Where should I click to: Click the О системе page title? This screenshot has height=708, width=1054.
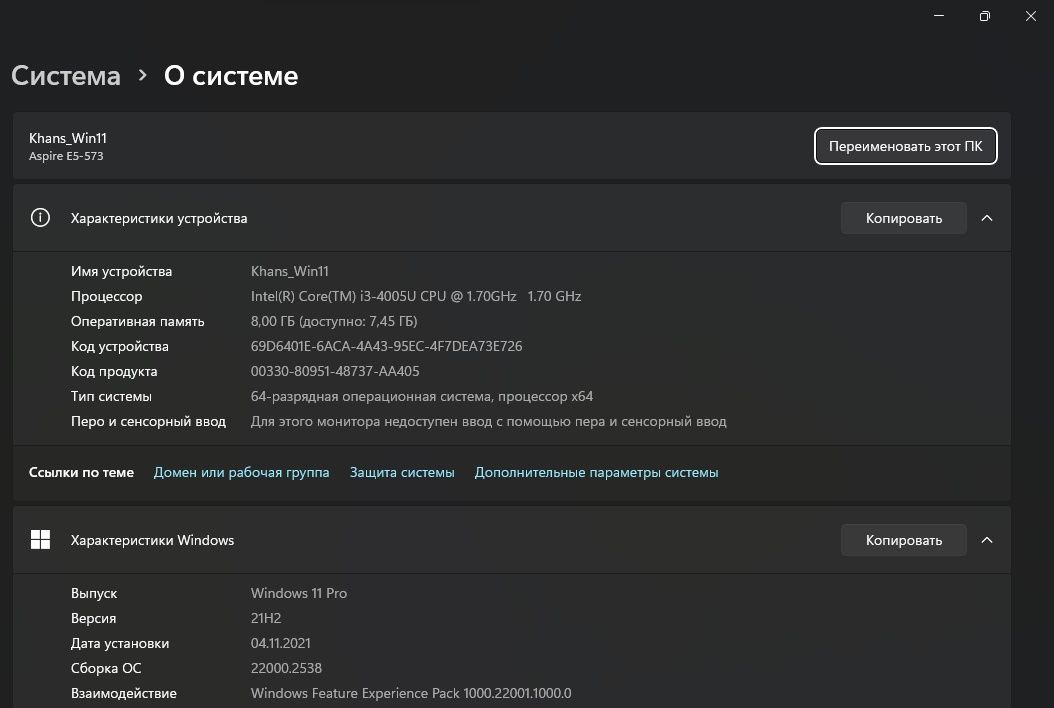[231, 75]
